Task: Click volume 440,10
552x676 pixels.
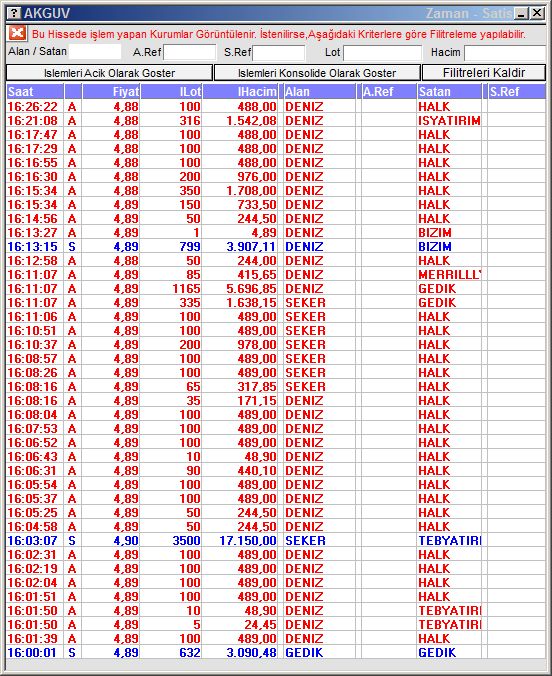Action: (x=257, y=471)
